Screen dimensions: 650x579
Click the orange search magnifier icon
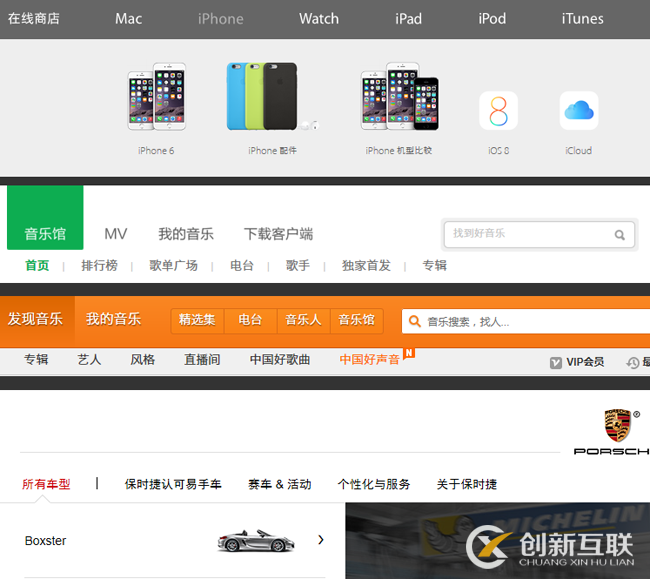[x=414, y=321]
